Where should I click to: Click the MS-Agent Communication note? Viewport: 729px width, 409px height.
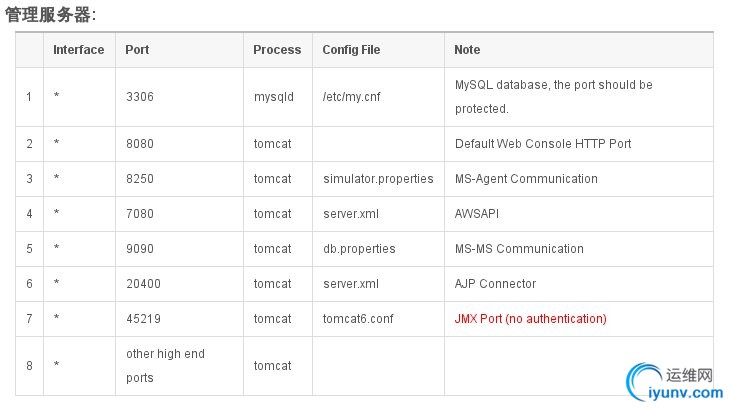pos(526,179)
